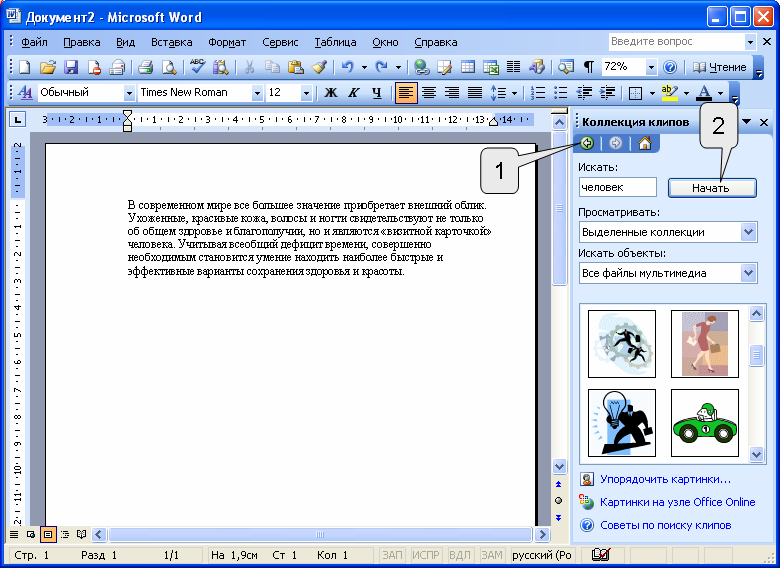
Task: Open 'Картинки на узле Office Online' link
Action: pos(677,502)
